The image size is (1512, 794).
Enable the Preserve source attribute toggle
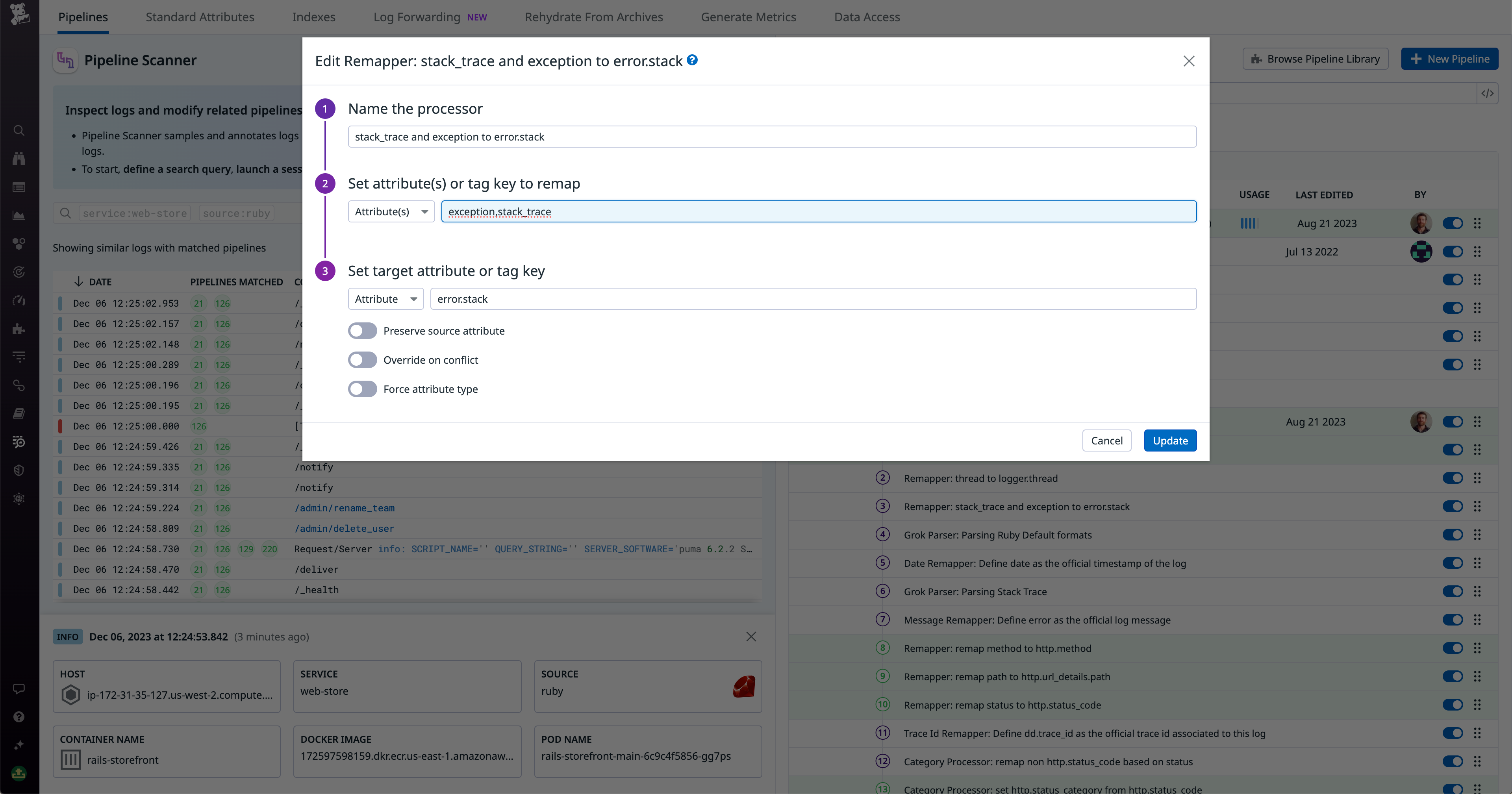(x=362, y=330)
